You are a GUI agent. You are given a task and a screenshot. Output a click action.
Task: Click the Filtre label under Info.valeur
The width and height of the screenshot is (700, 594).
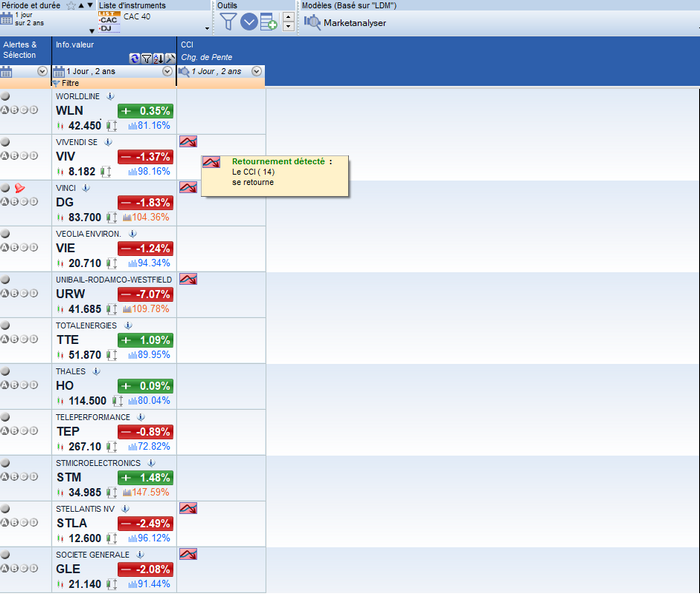point(70,83)
